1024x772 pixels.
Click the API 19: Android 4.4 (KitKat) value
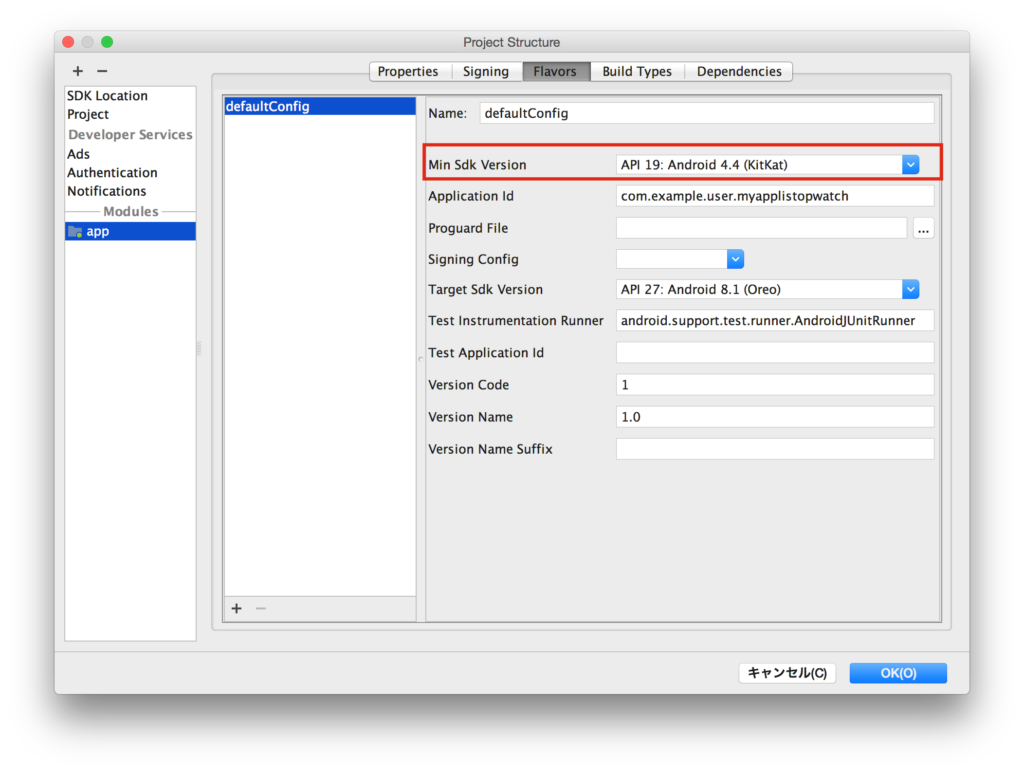pyautogui.click(x=704, y=165)
